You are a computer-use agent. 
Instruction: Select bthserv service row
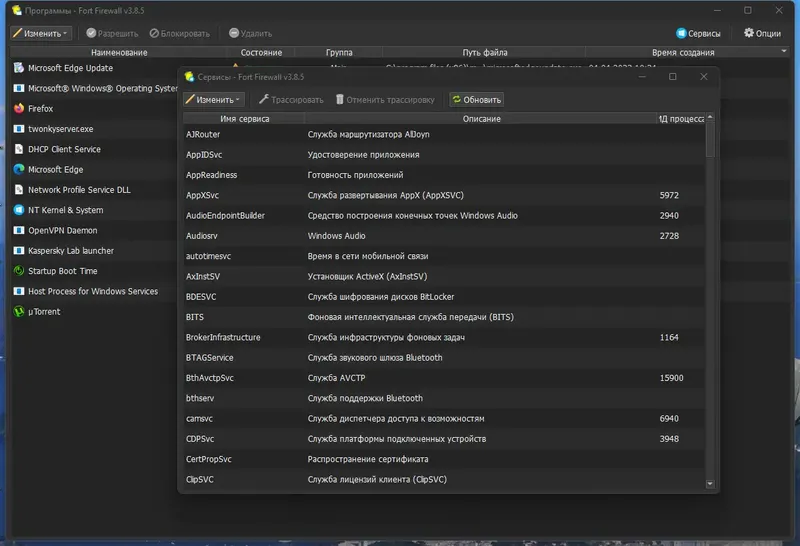point(444,398)
